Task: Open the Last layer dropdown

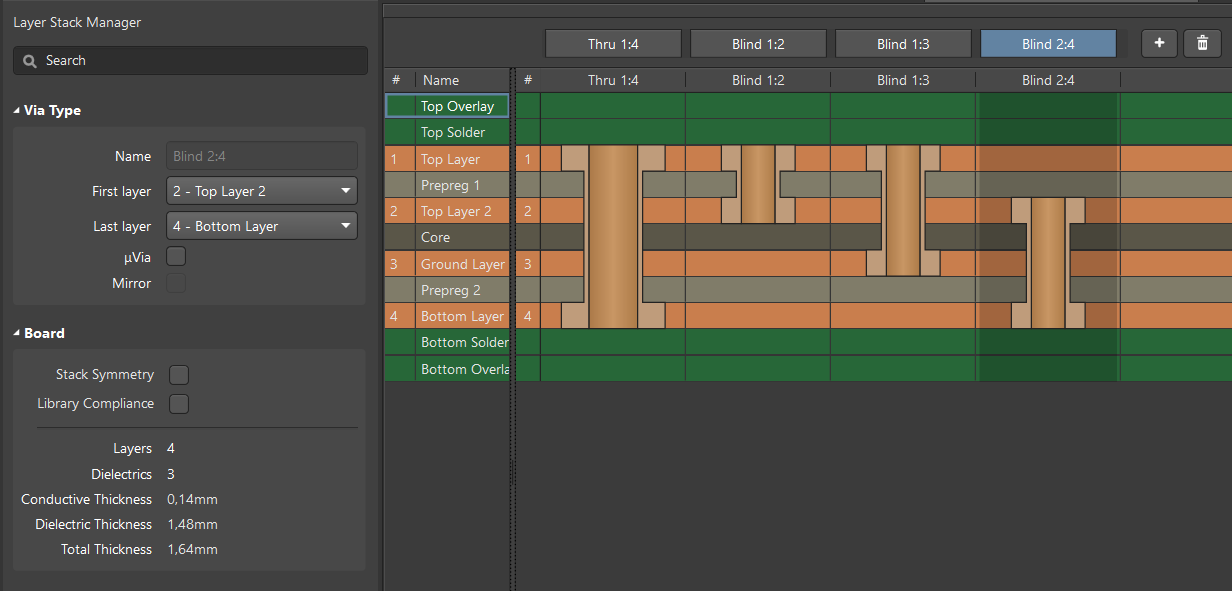Action: pos(262,226)
